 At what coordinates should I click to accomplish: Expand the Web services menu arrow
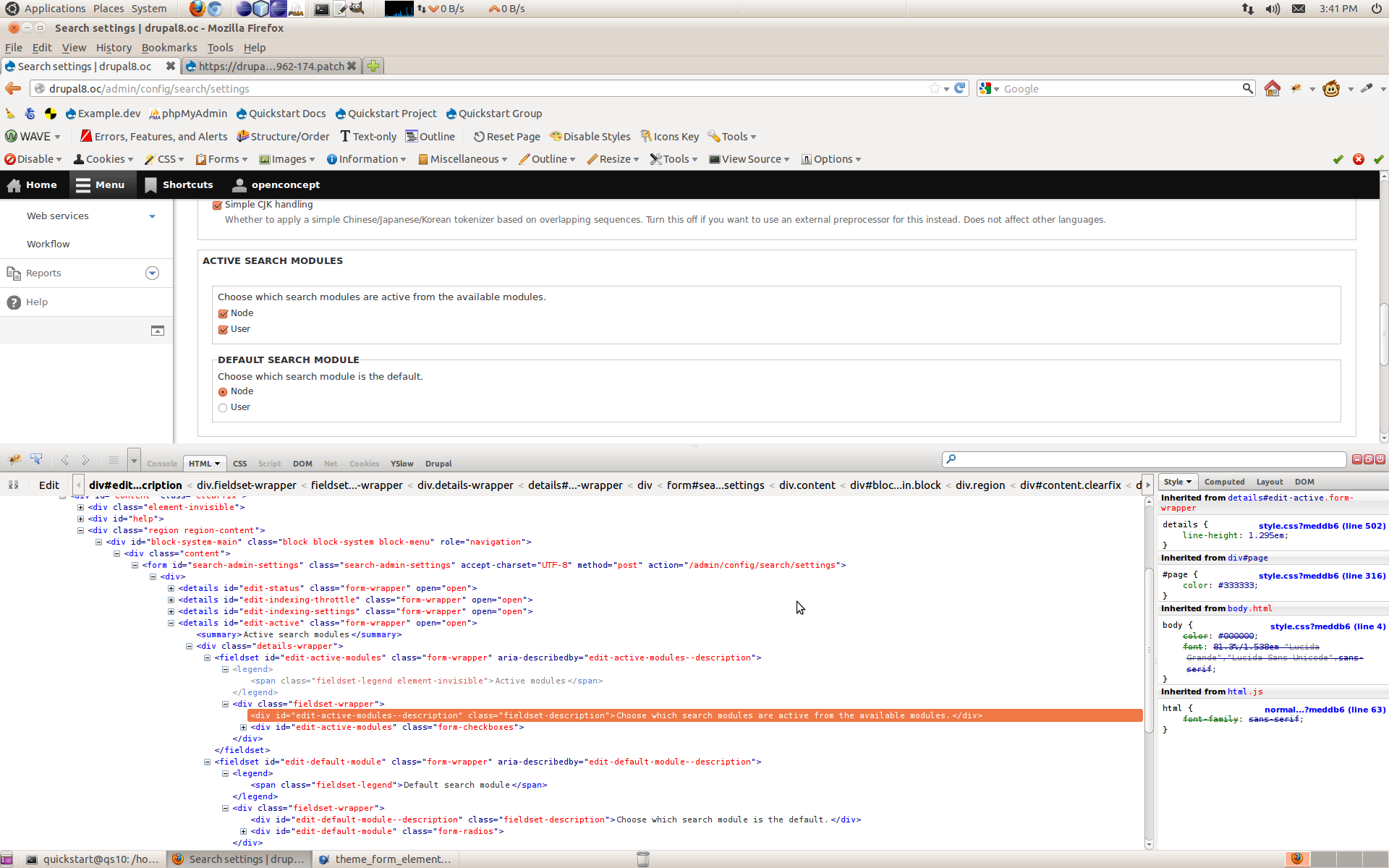152,216
